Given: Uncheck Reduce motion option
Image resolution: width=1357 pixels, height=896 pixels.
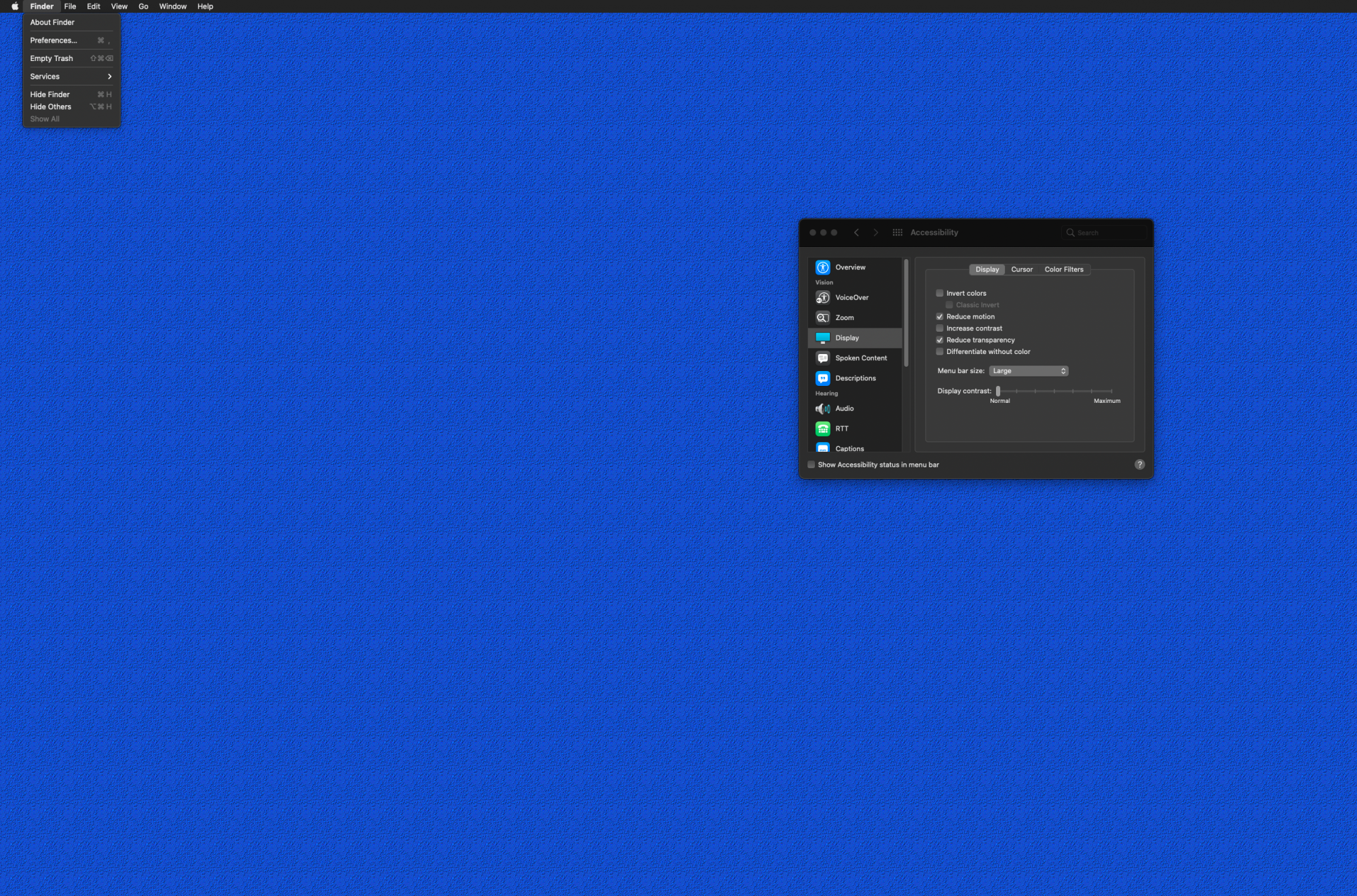Looking at the screenshot, I should click(940, 317).
